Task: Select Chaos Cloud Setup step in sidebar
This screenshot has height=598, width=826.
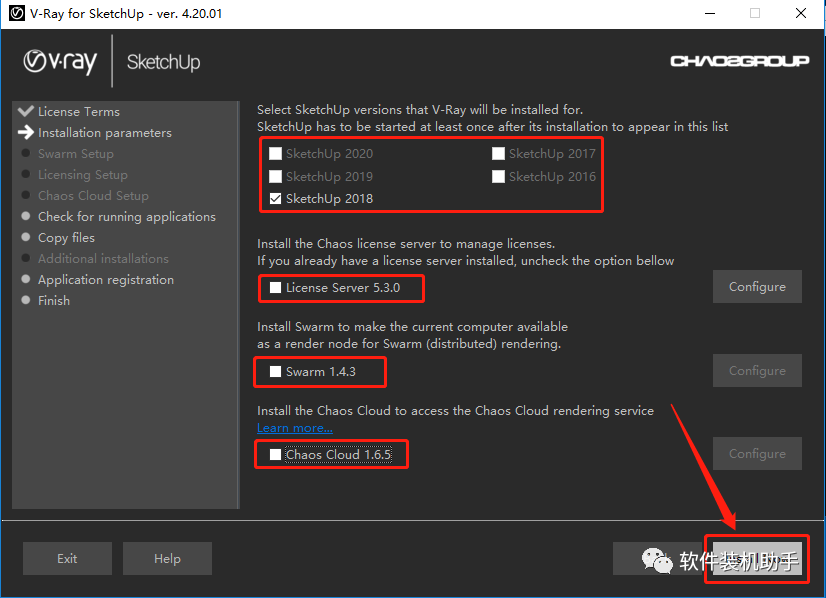Action: (93, 195)
